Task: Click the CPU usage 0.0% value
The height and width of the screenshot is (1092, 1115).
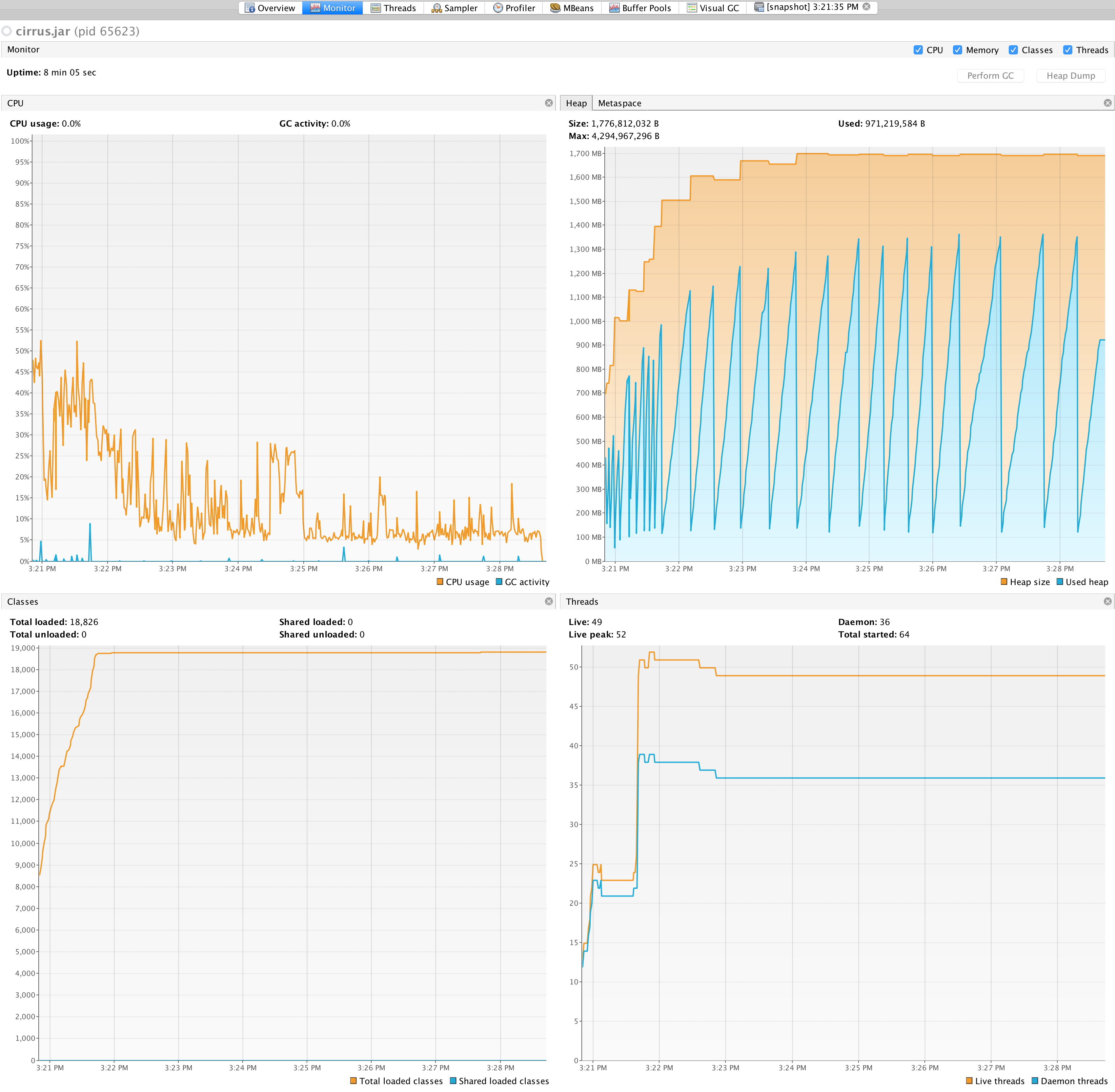Action: (71, 123)
